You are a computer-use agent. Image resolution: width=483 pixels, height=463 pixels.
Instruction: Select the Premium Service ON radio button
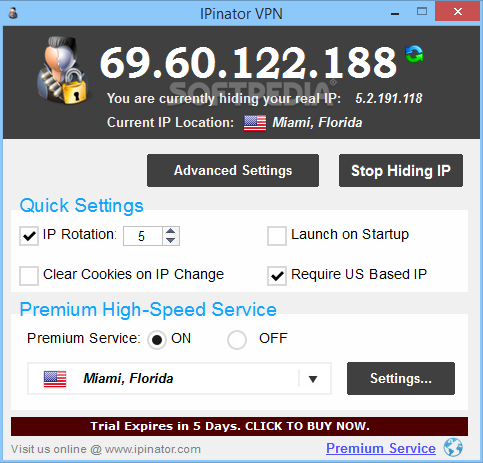point(157,340)
